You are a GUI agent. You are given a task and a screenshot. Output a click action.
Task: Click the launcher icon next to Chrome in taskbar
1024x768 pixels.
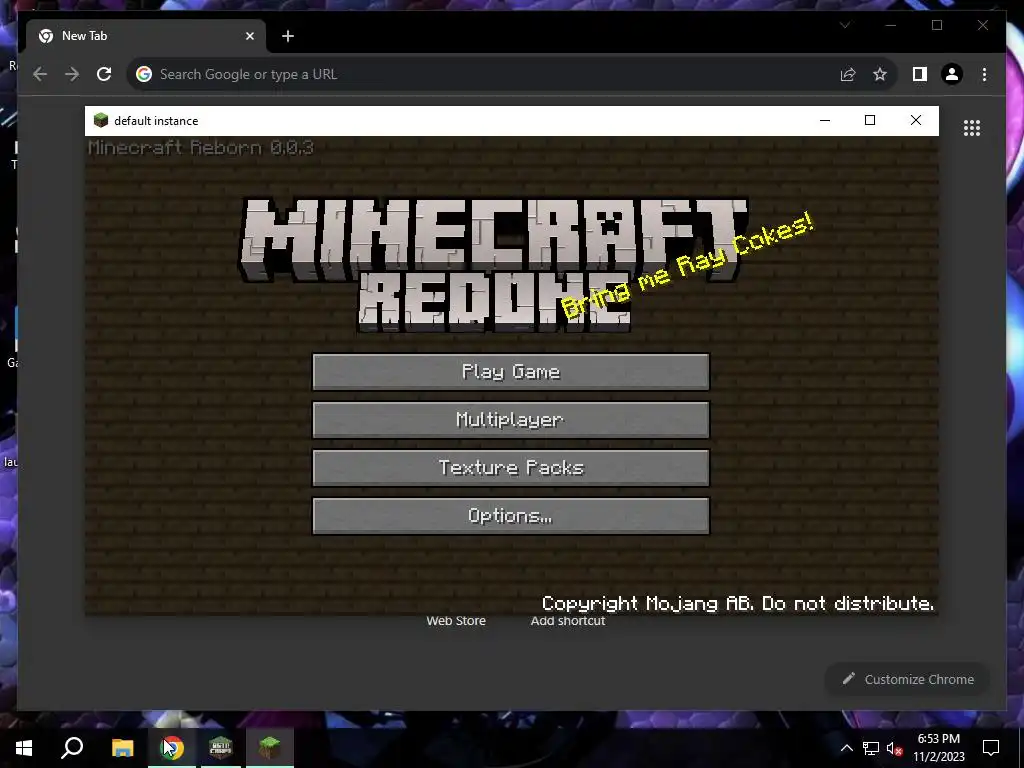pos(221,748)
